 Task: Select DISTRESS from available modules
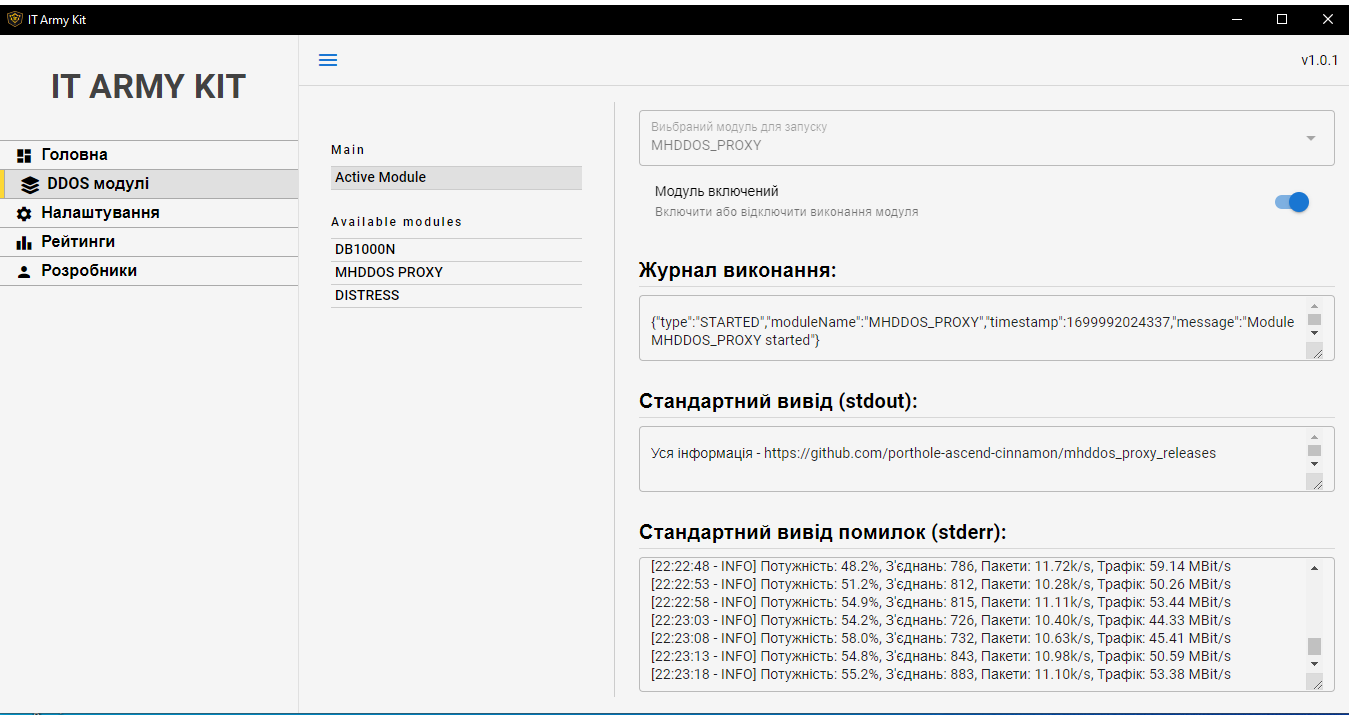pos(369,295)
